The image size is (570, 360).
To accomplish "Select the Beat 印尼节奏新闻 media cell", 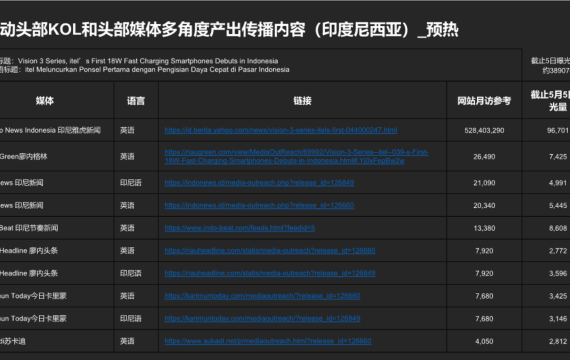I will (56, 228).
